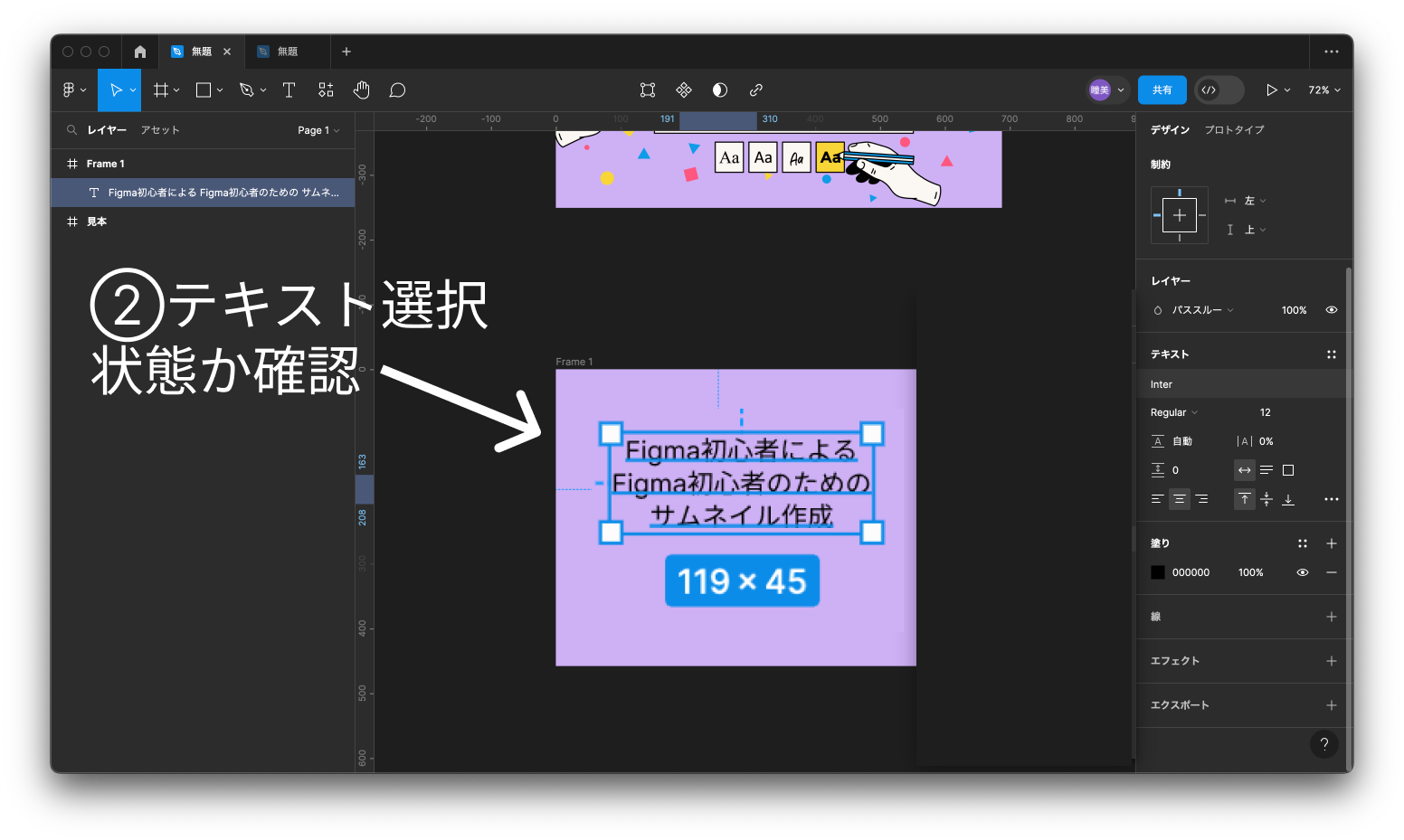This screenshot has width=1404, height=840.
Task: Close the active 無題 tab
Action: point(227,52)
